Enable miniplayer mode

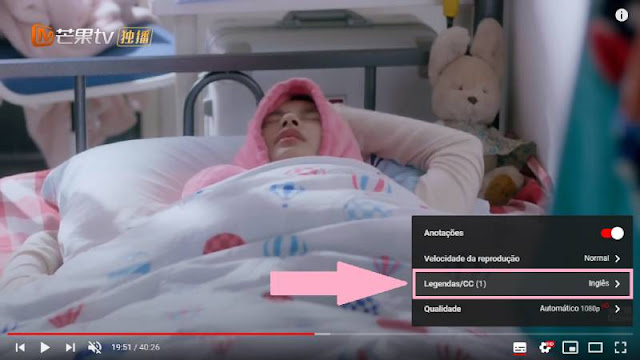pyautogui.click(x=570, y=347)
